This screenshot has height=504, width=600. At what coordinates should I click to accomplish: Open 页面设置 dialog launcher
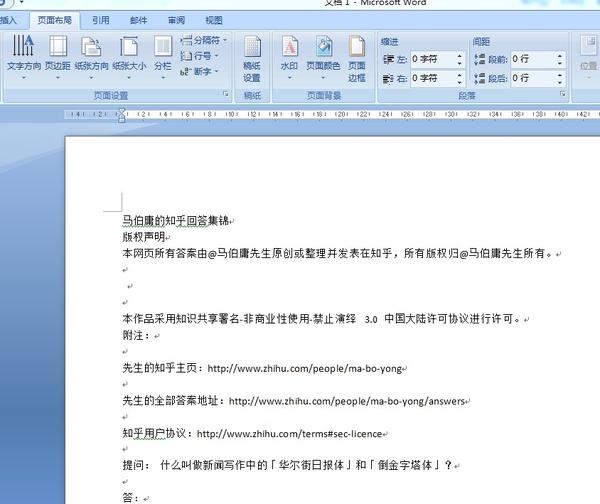[226, 94]
